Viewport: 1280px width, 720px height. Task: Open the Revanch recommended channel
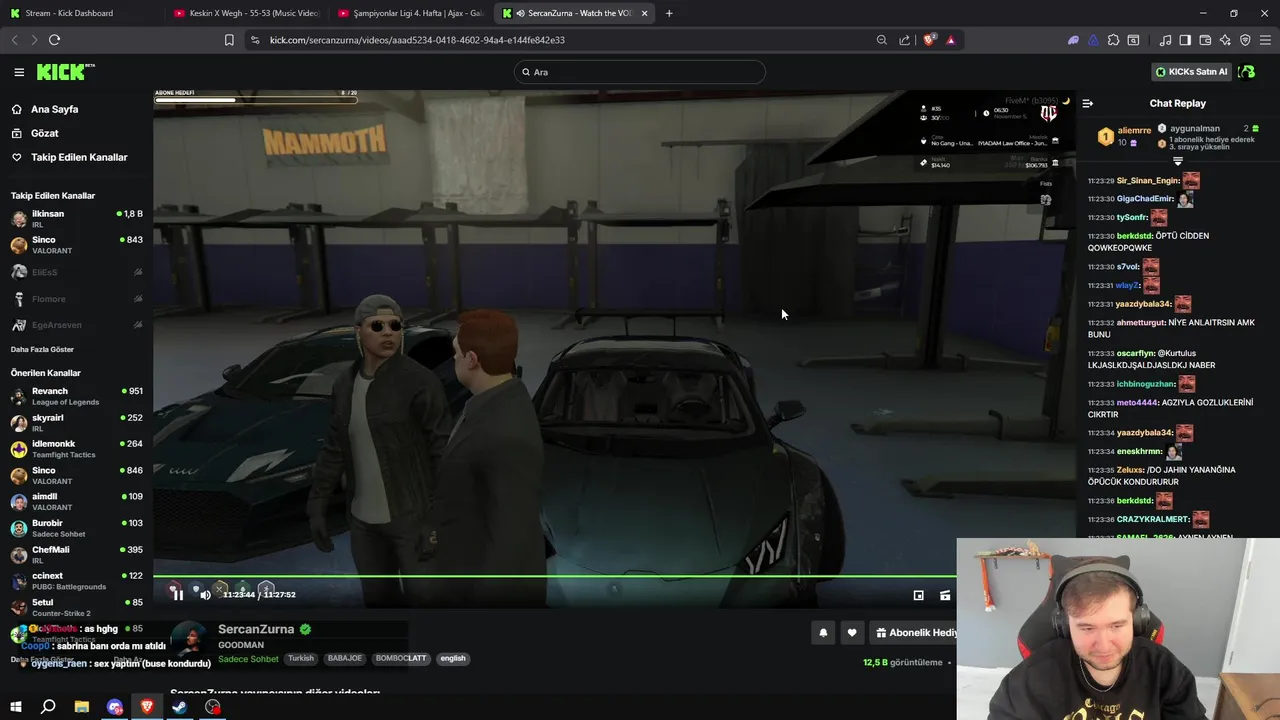(76, 396)
